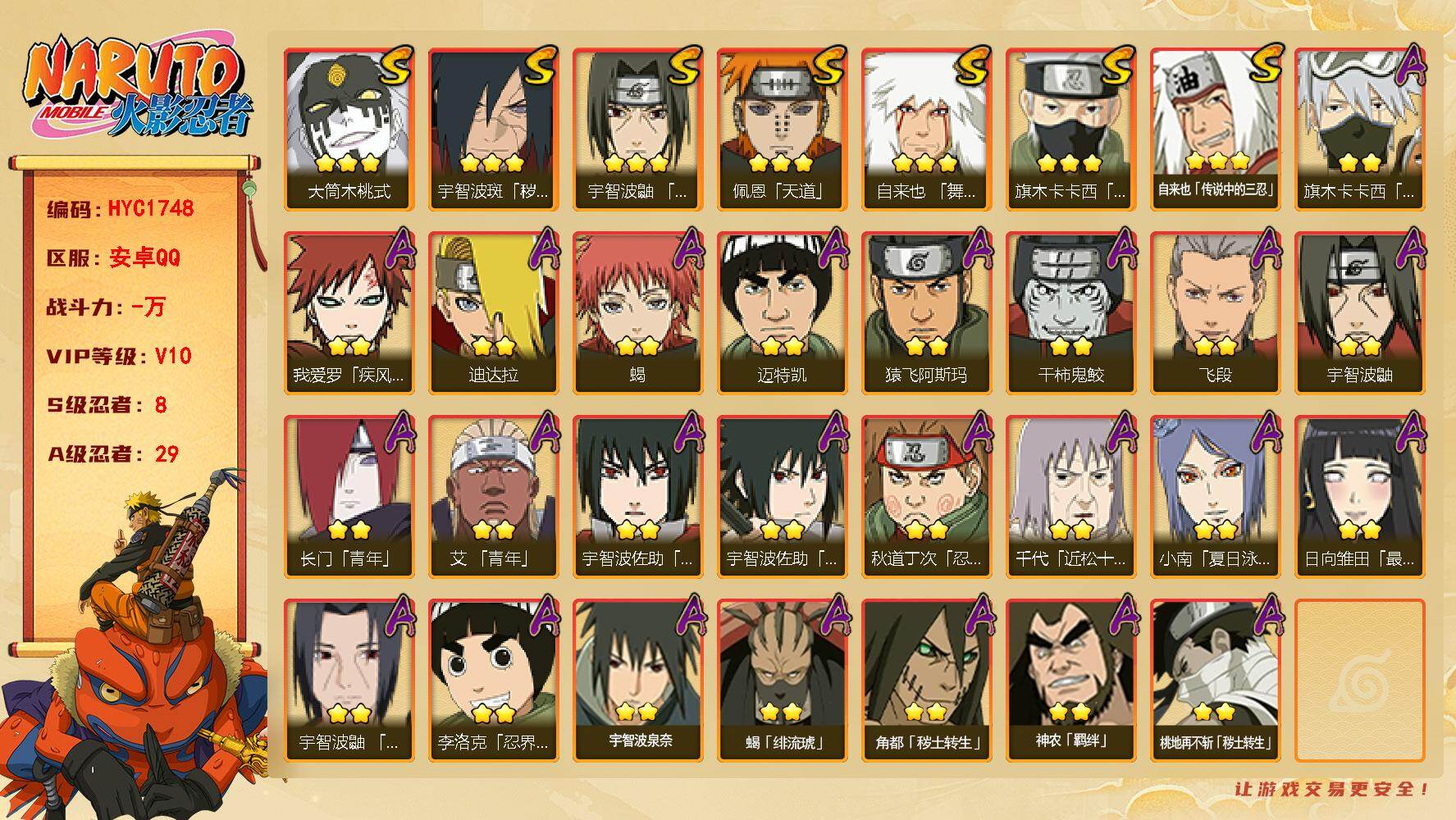Viewport: 1456px width, 820px height.
Task: Click the 神农「羁绊」 ninja card
Action: (1070, 681)
